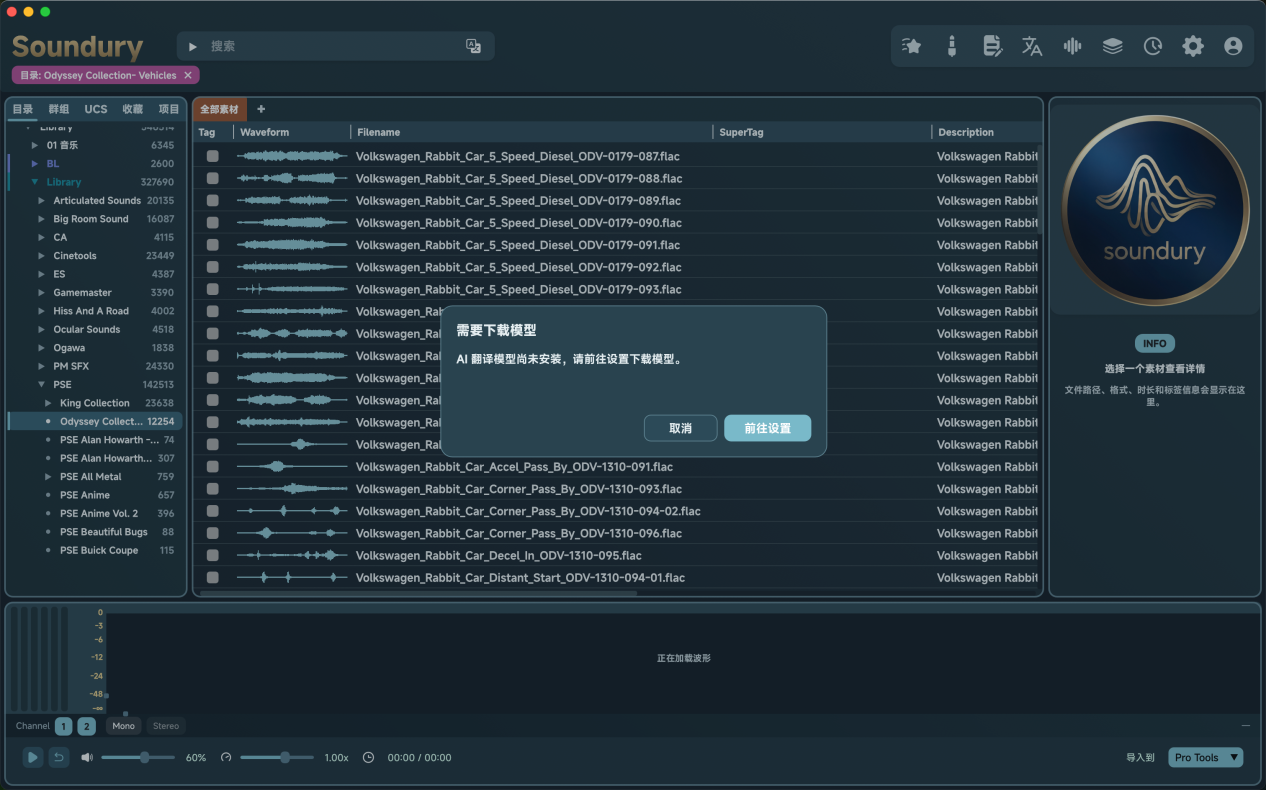
Task: Expand the BL folder arrow
Action: click(35, 164)
